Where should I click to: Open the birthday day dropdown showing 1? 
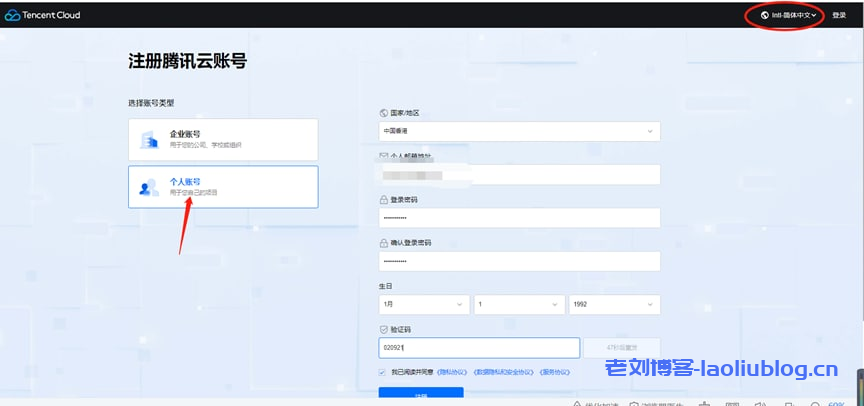coord(519,305)
